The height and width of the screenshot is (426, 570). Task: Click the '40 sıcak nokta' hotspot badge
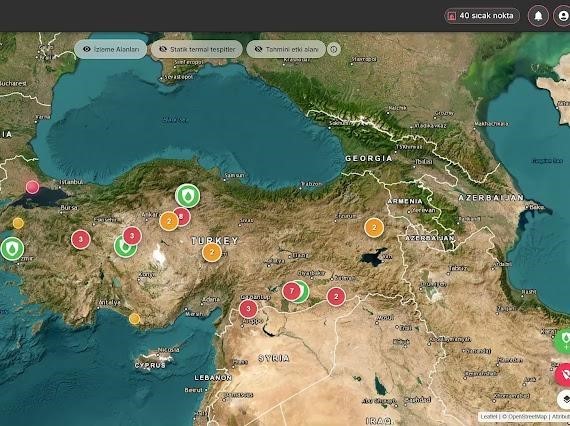pyautogui.click(x=482, y=16)
